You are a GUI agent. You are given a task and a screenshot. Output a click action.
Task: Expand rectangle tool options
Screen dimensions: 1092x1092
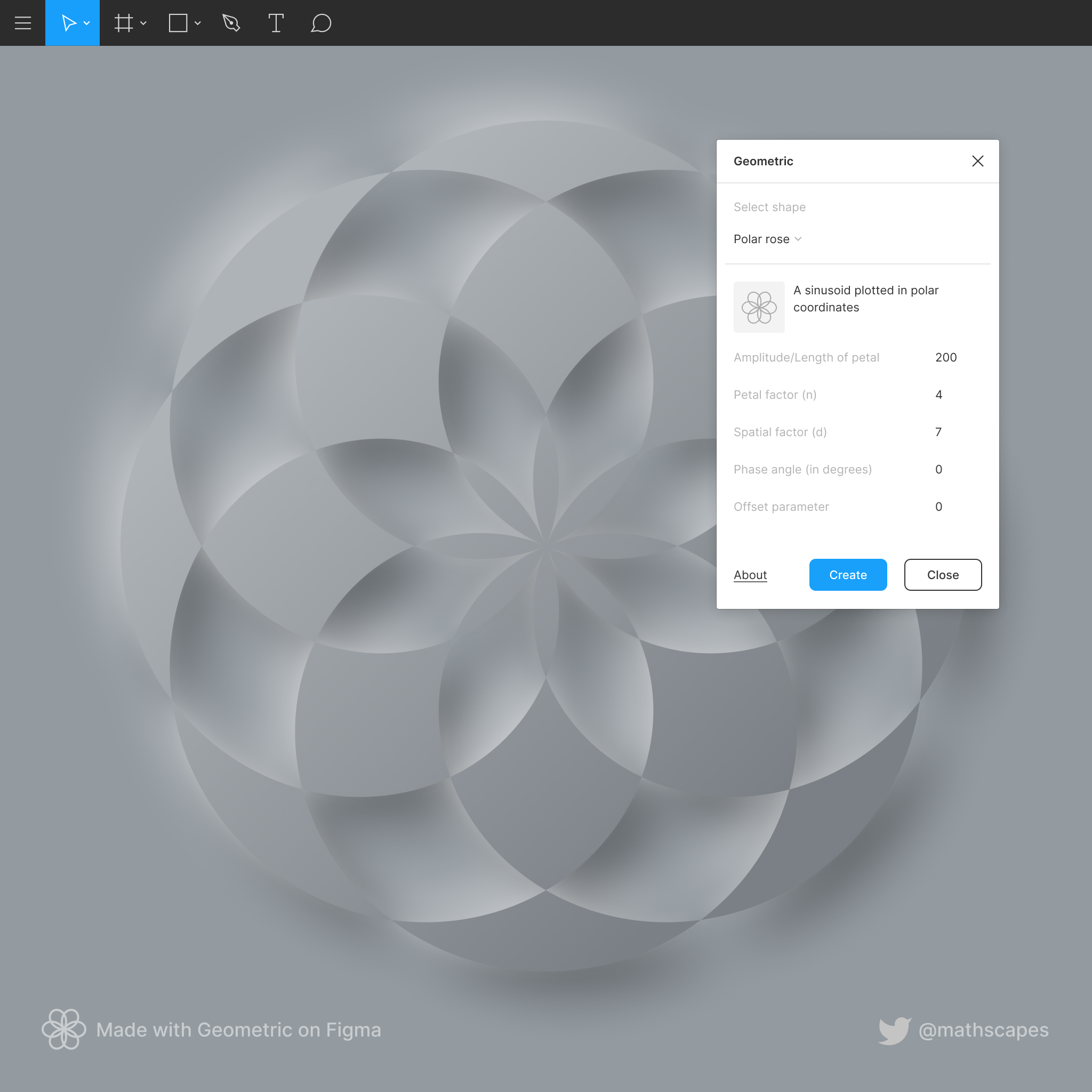[x=198, y=23]
